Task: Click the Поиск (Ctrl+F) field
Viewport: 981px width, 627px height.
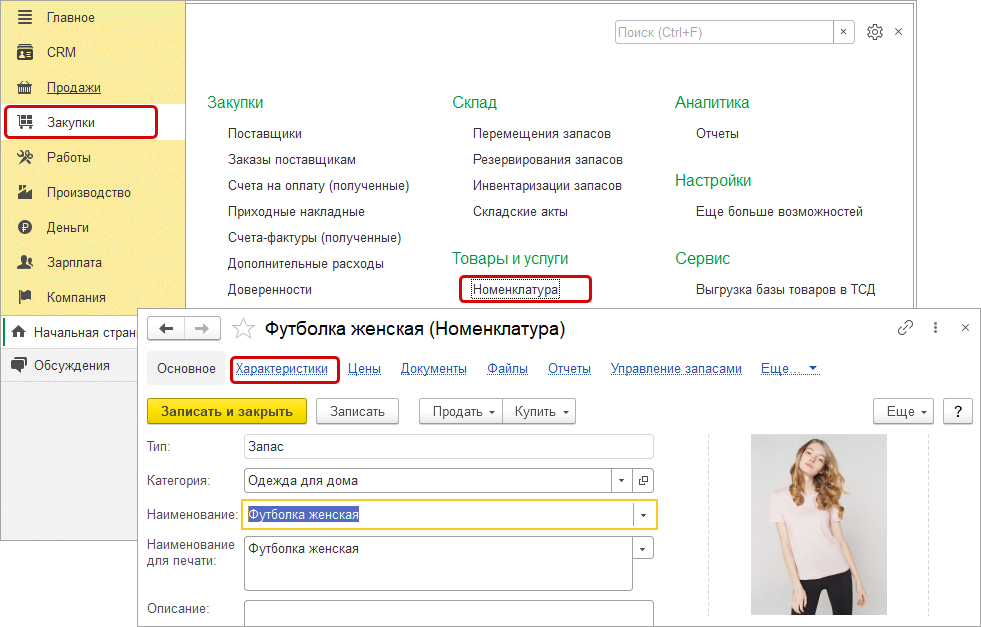Action: point(724,32)
